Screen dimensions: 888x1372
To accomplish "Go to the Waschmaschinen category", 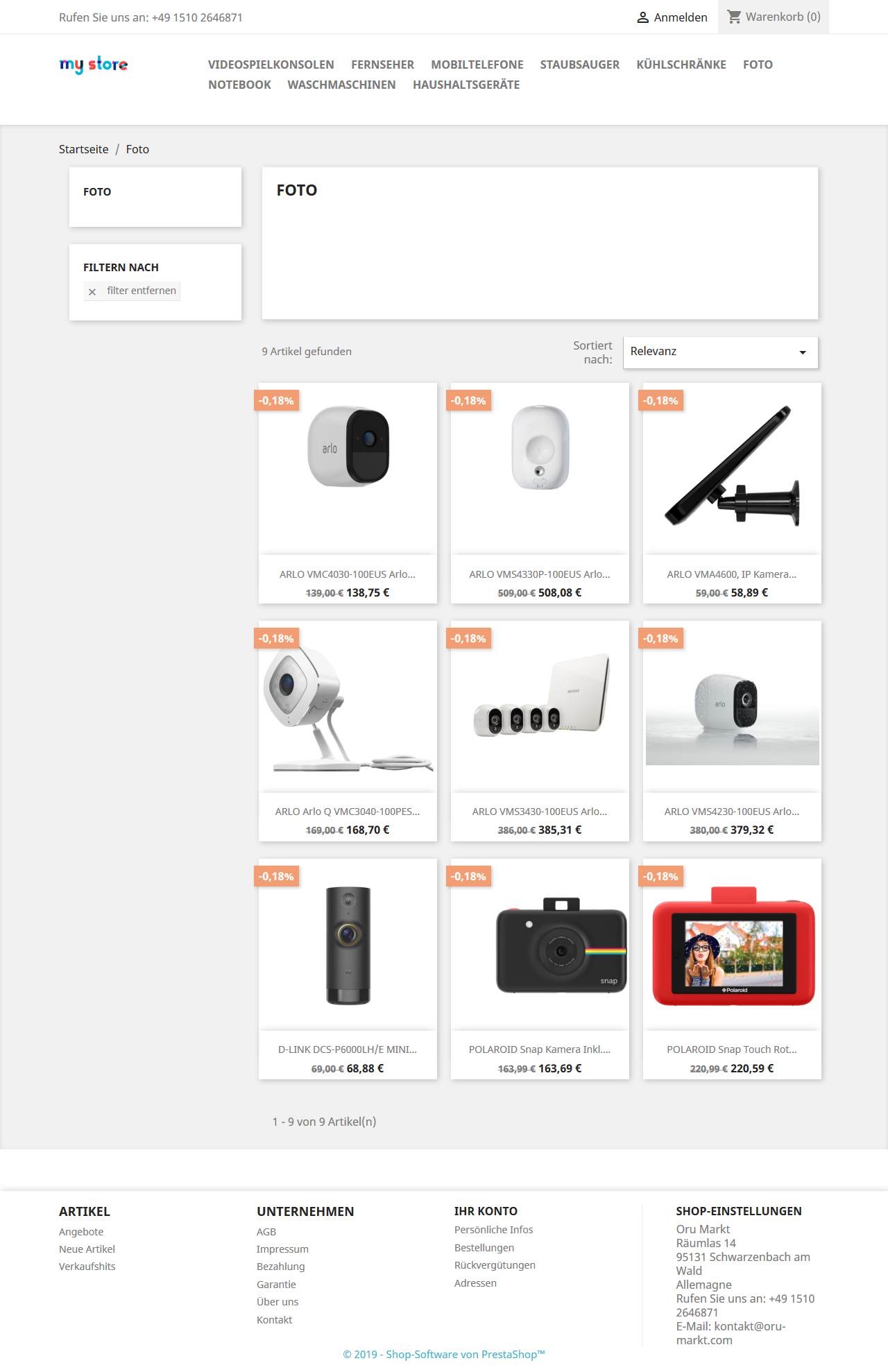I will 342,85.
